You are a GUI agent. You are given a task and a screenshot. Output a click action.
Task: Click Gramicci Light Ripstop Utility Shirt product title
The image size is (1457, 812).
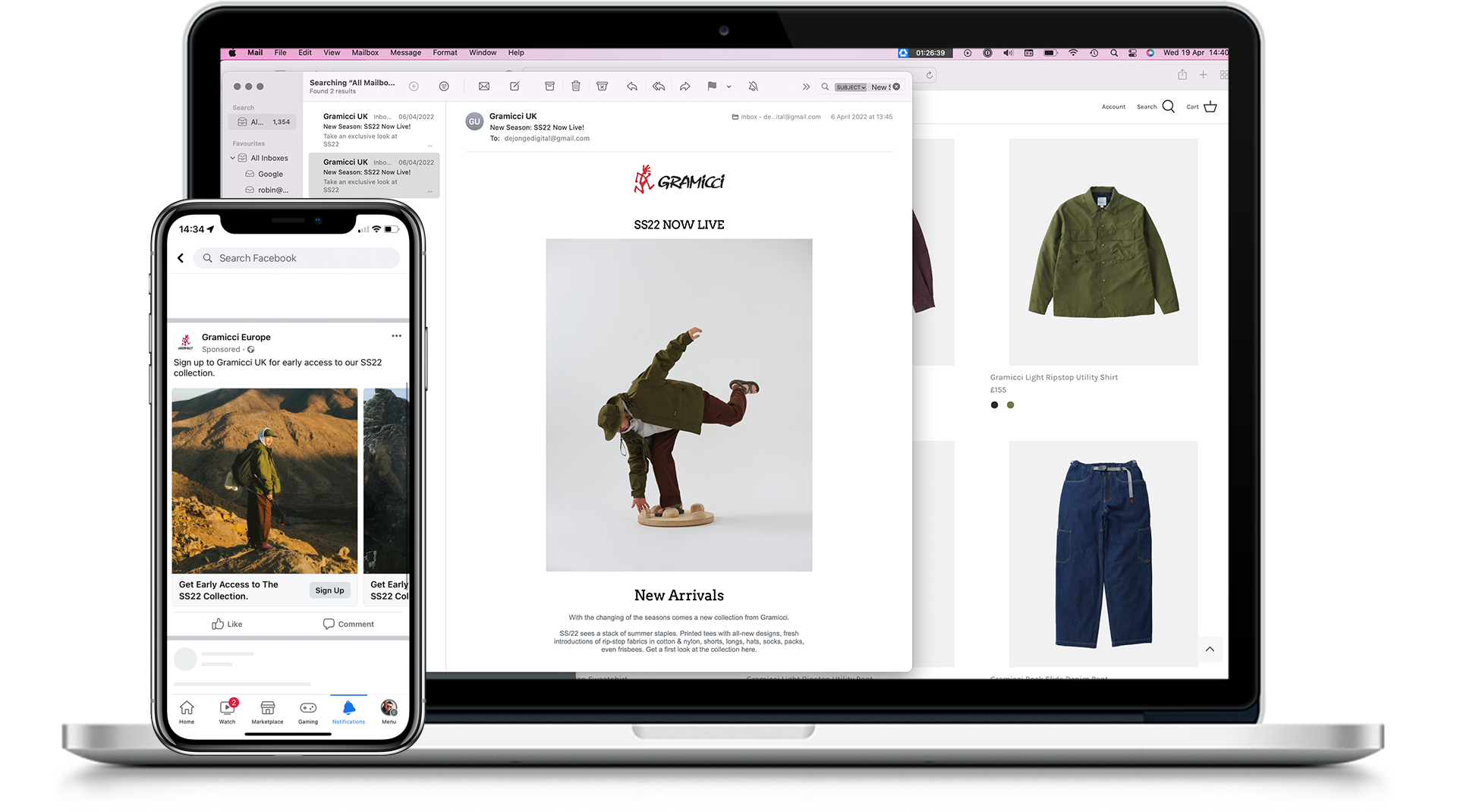(1053, 377)
